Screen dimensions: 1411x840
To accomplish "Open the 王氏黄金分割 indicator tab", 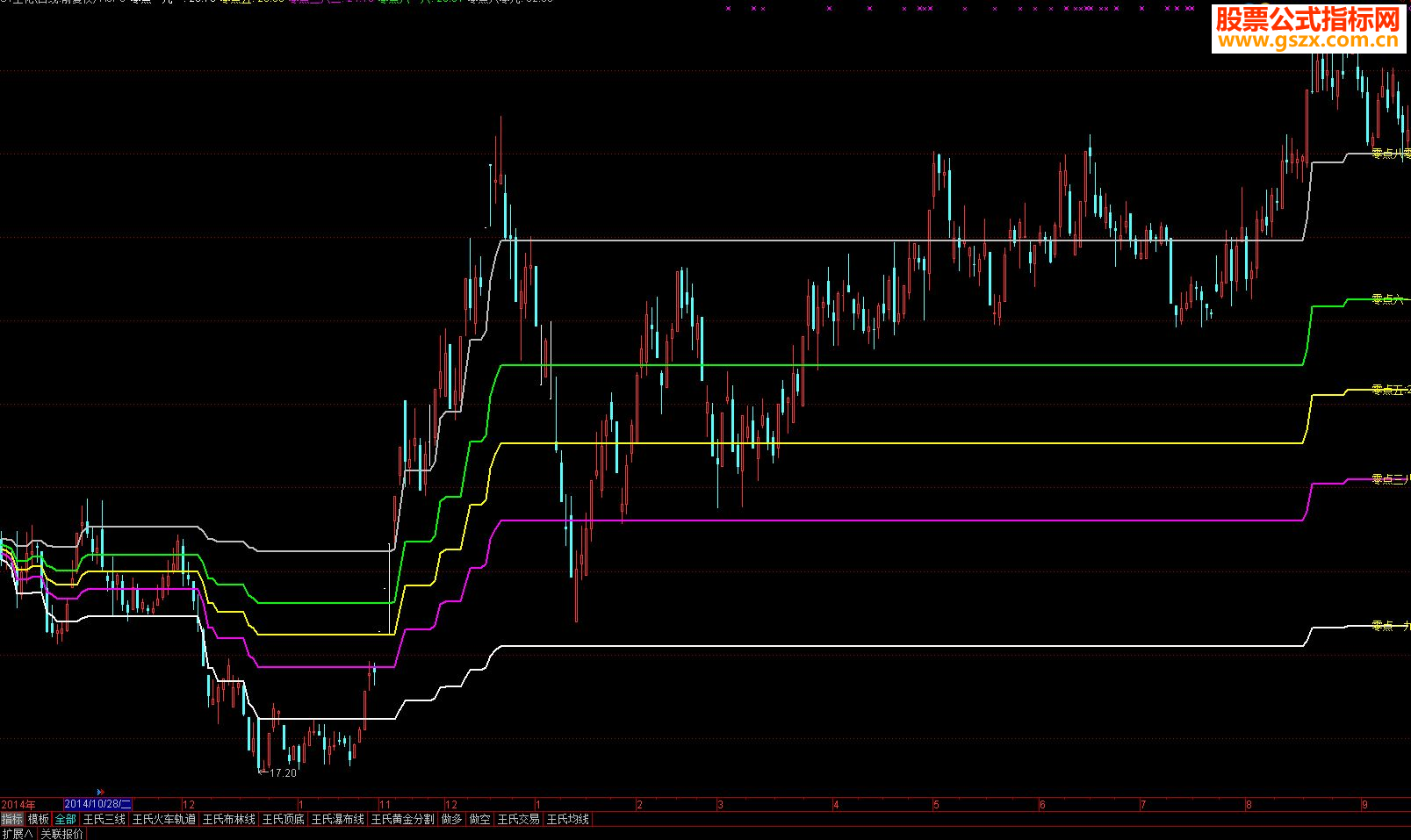I will [x=403, y=819].
